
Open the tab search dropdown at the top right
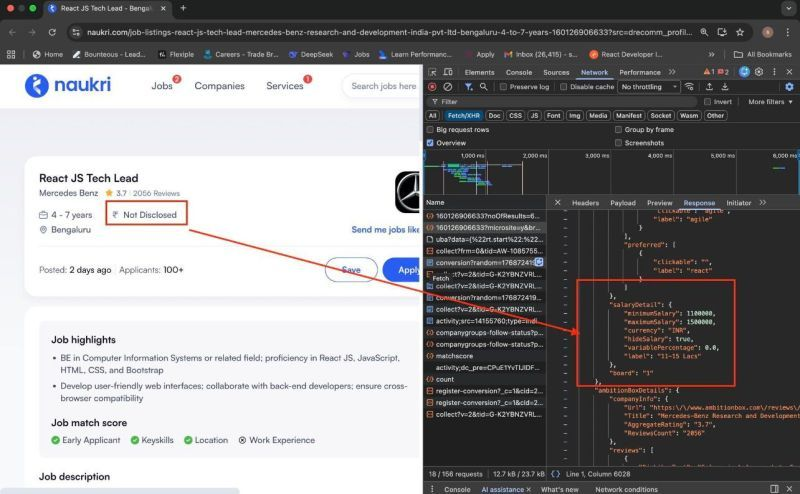789,8
